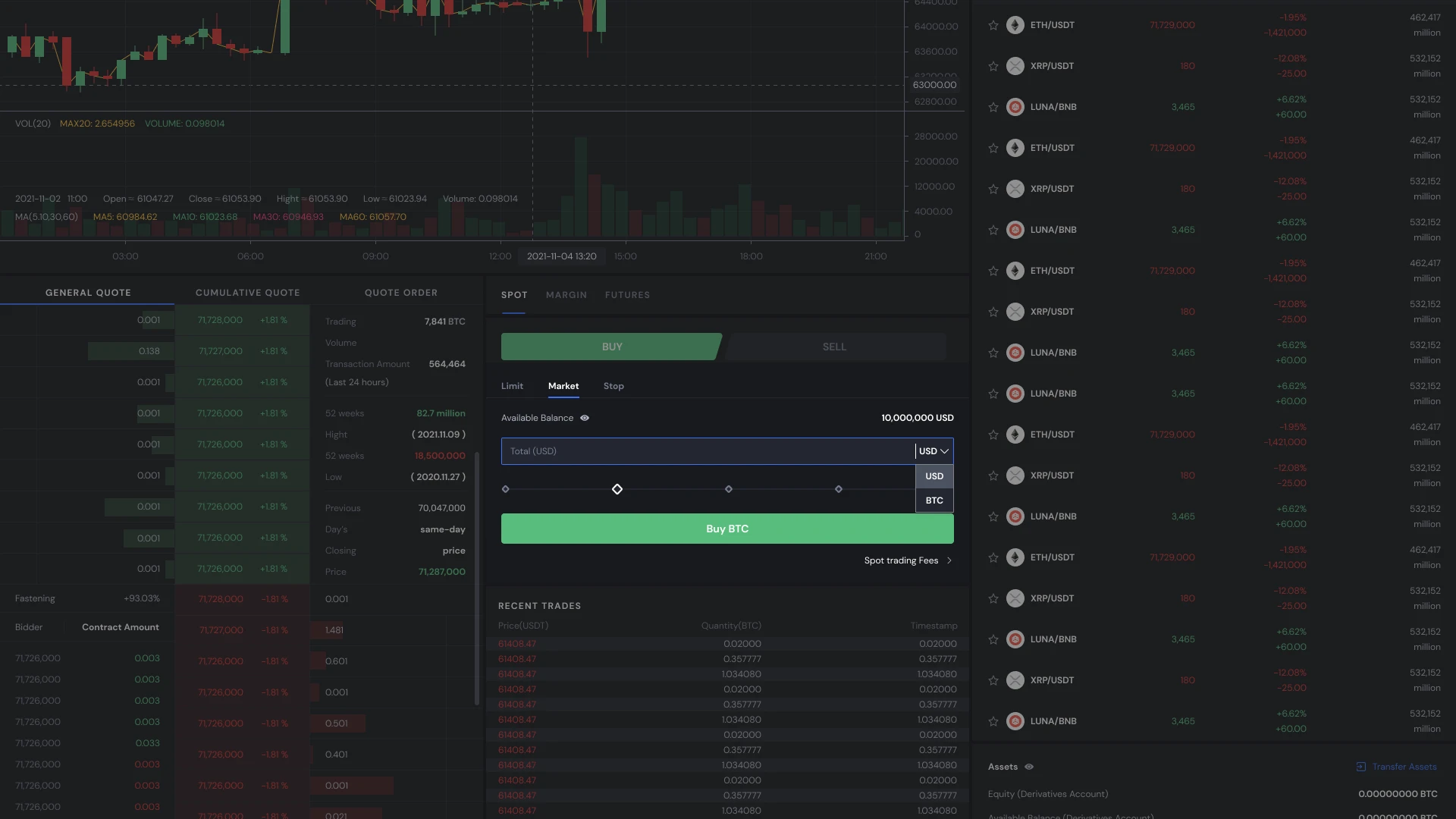Choose BTC from currency dropdown list
The width and height of the screenshot is (1456, 819).
coord(934,500)
